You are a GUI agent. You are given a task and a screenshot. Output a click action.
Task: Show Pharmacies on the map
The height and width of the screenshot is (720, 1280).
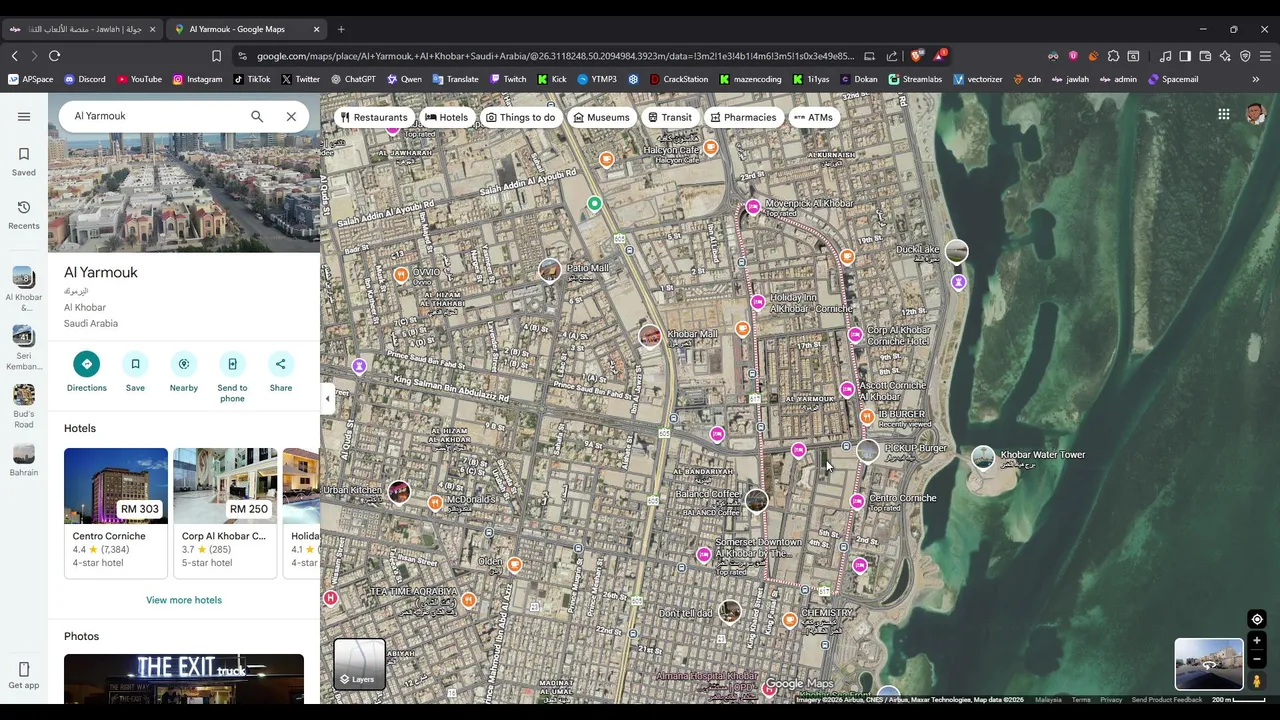pyautogui.click(x=743, y=117)
